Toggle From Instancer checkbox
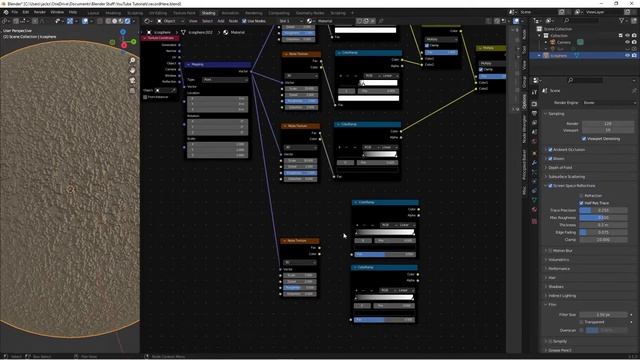The height and width of the screenshot is (360, 640). coord(145,97)
